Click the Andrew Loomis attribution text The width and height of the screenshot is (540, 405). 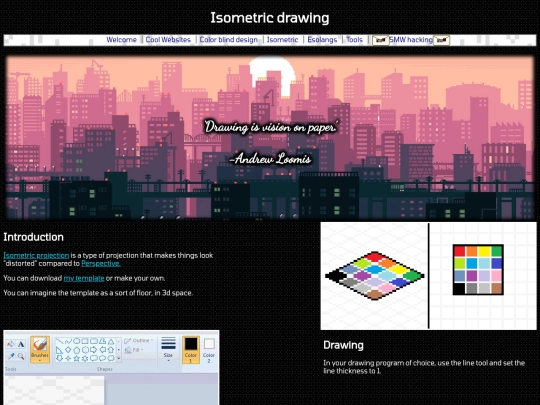tap(270, 159)
